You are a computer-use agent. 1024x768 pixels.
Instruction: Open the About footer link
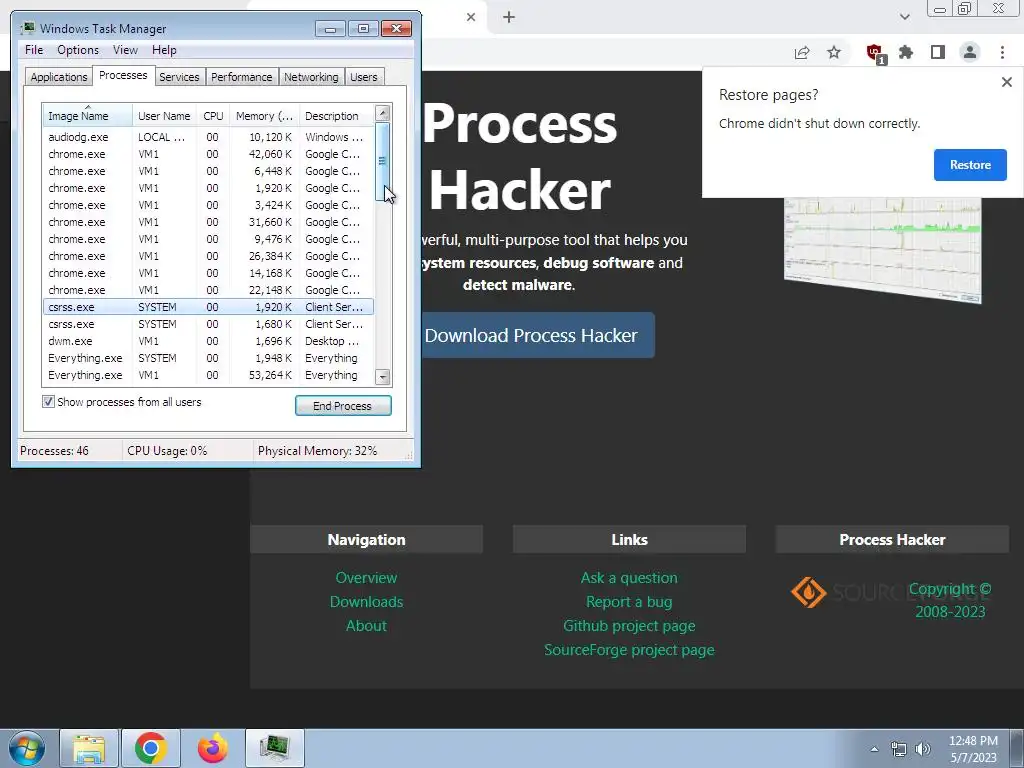pyautogui.click(x=366, y=626)
